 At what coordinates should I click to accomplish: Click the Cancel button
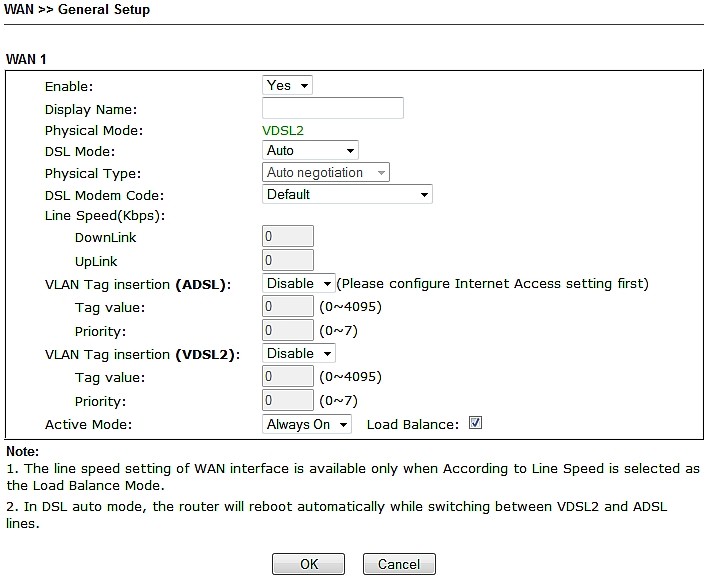tap(399, 564)
